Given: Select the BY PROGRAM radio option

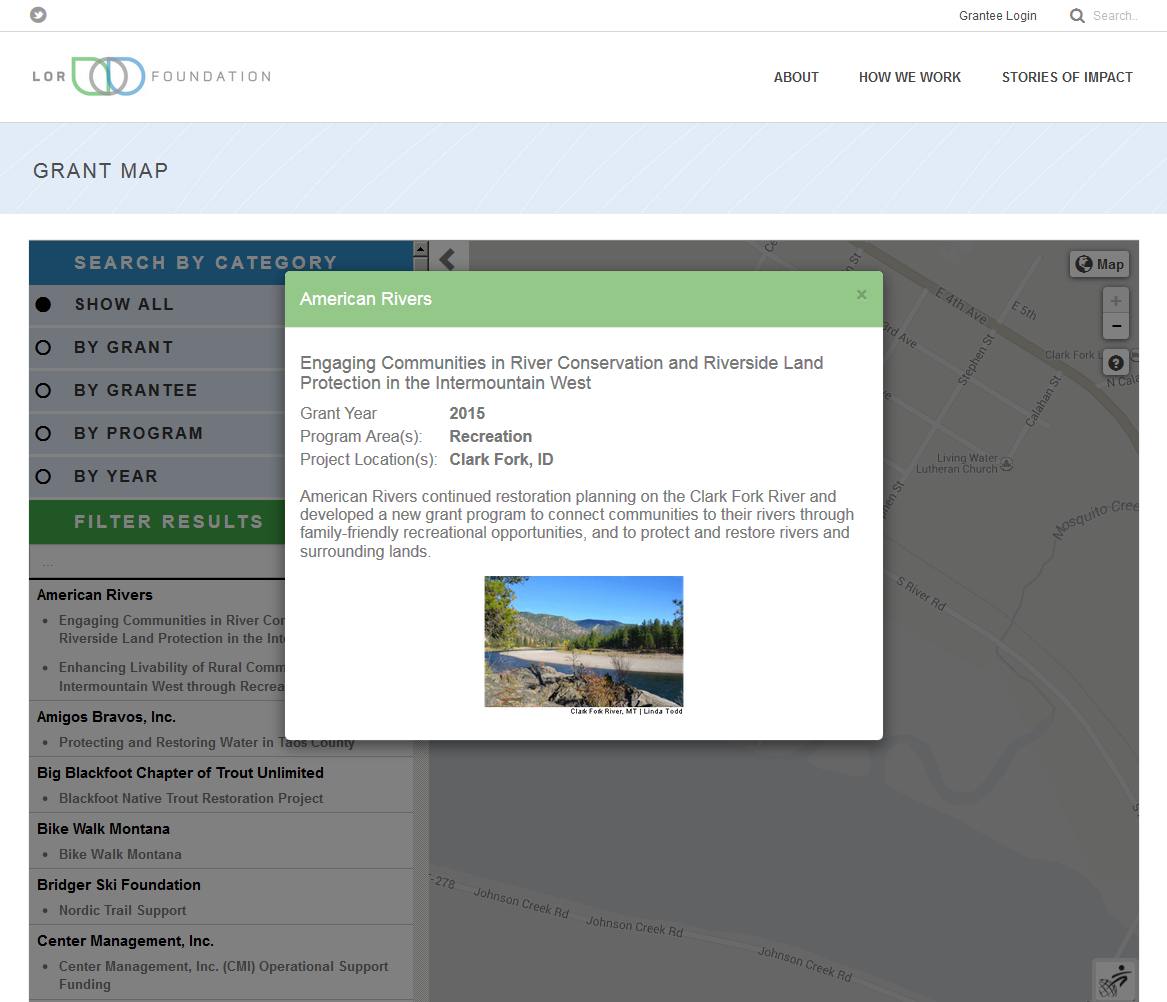Looking at the screenshot, I should (x=43, y=433).
